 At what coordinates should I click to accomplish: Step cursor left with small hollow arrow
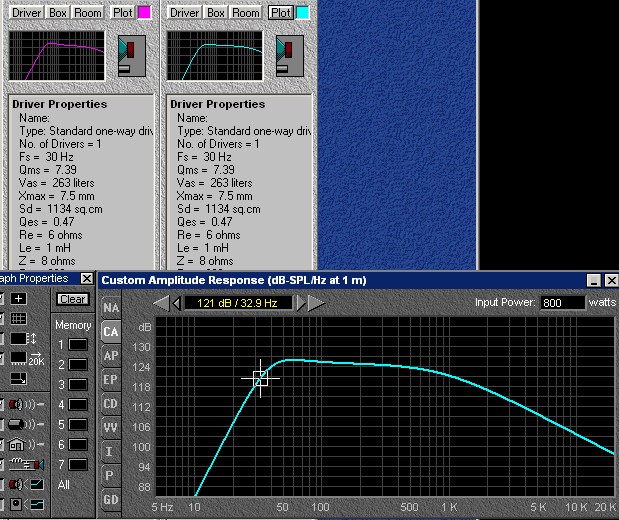pos(177,303)
